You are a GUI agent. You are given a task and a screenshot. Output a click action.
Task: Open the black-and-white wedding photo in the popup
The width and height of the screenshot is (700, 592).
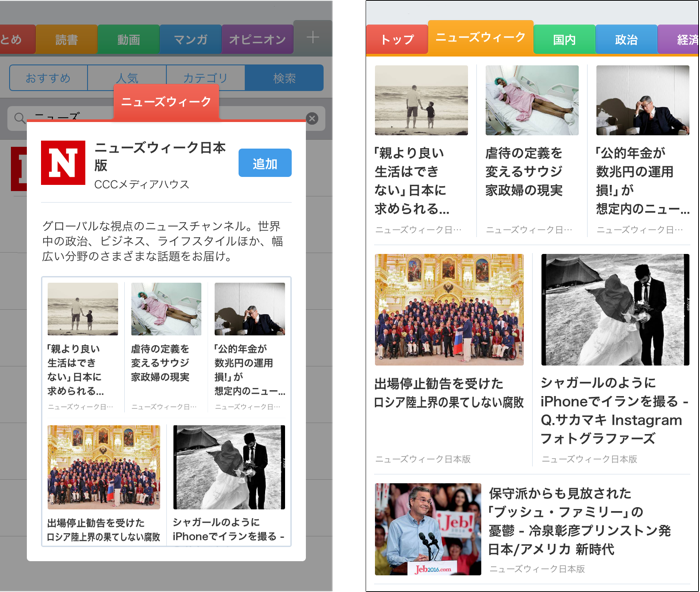[x=229, y=467]
